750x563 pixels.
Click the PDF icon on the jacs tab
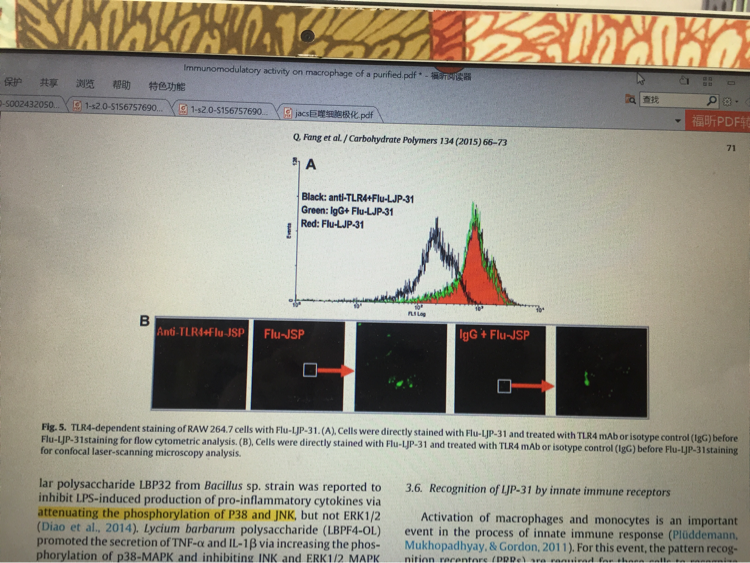[288, 113]
